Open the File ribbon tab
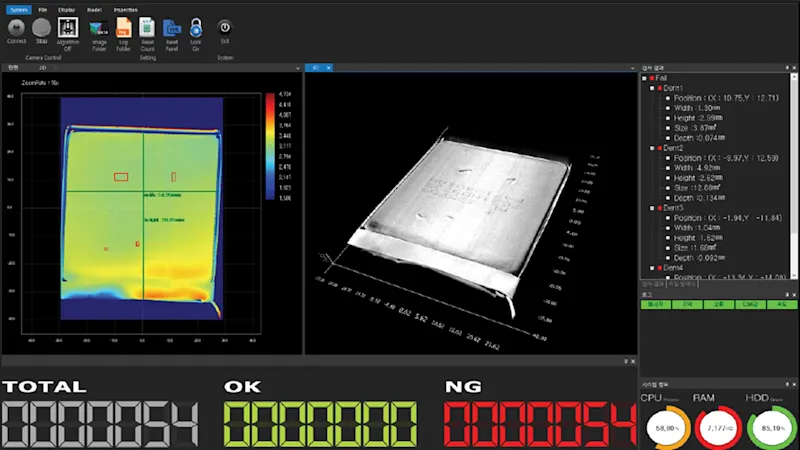The height and width of the screenshot is (450, 800). (42, 8)
